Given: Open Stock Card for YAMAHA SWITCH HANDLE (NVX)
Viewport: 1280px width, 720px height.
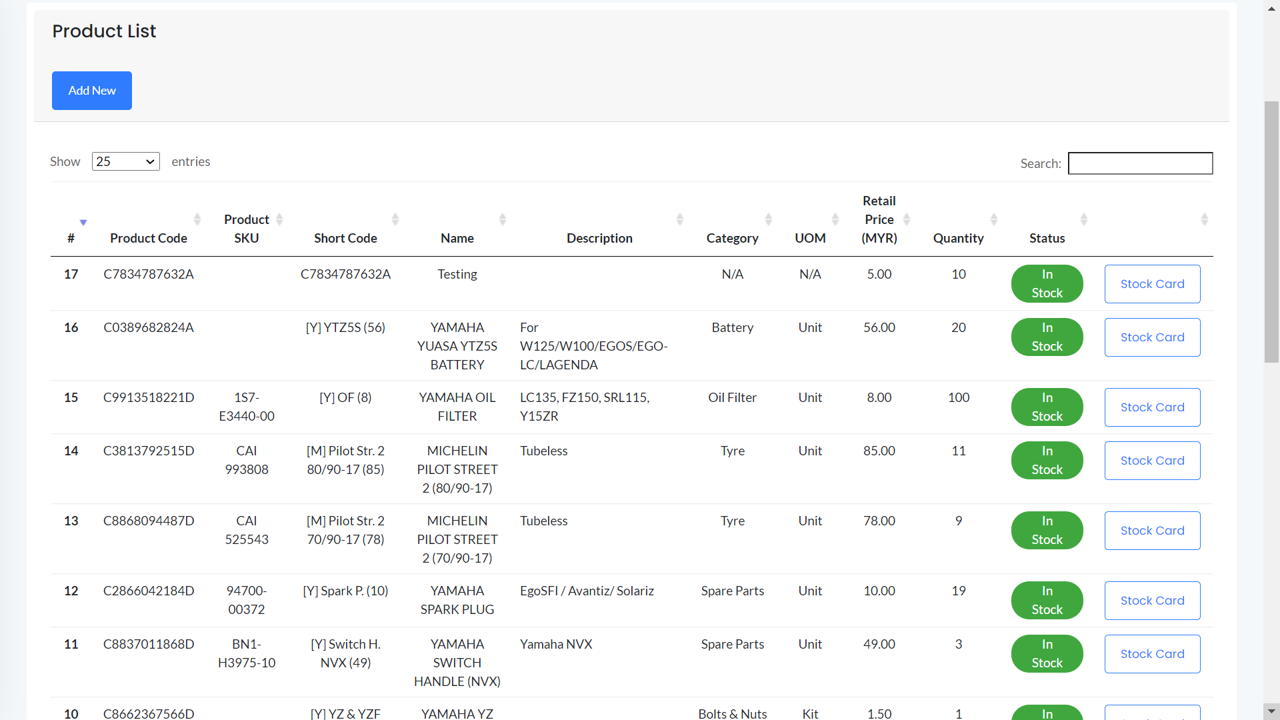Looking at the screenshot, I should [1152, 654].
